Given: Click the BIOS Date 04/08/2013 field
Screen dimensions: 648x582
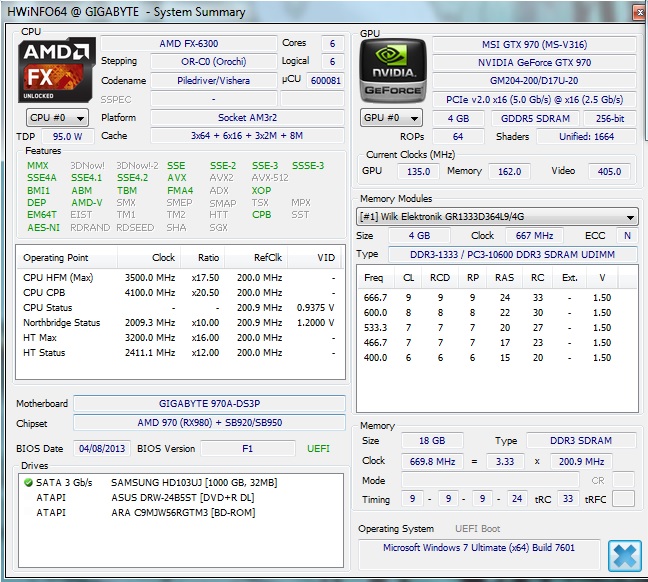Looking at the screenshot, I should (102, 448).
